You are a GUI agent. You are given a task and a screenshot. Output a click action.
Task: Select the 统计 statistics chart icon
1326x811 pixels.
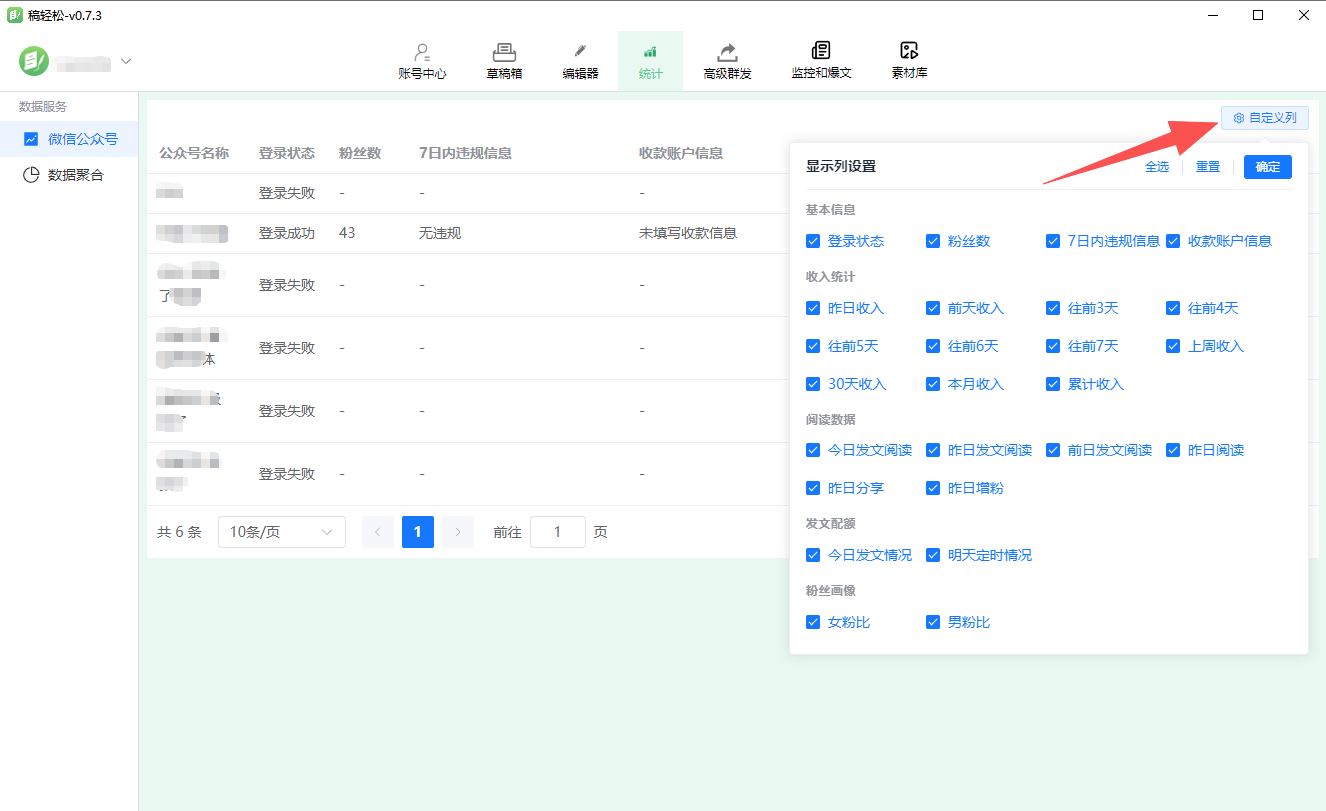tap(650, 51)
